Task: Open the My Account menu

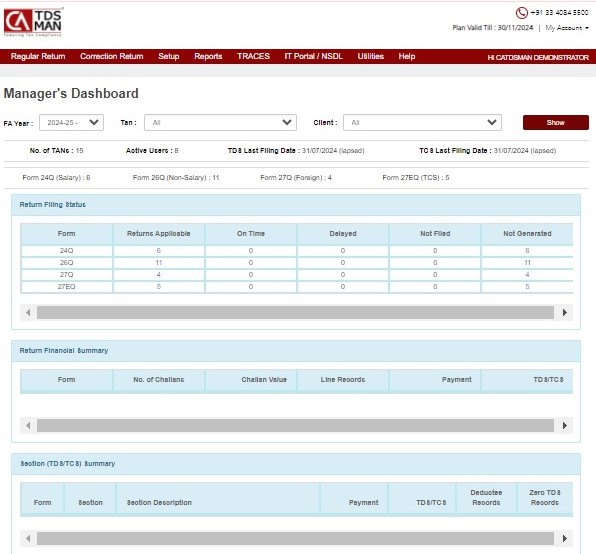Action: pyautogui.click(x=567, y=28)
